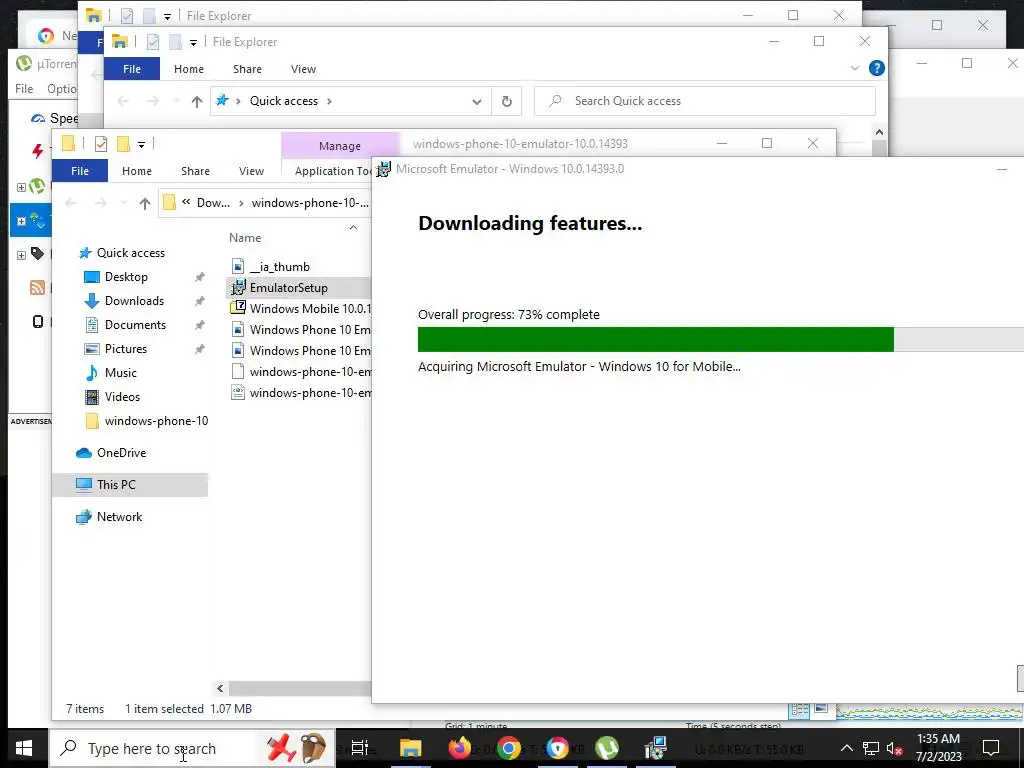
Task: Expand the first uTorrent tree node
Action: pos(22,187)
